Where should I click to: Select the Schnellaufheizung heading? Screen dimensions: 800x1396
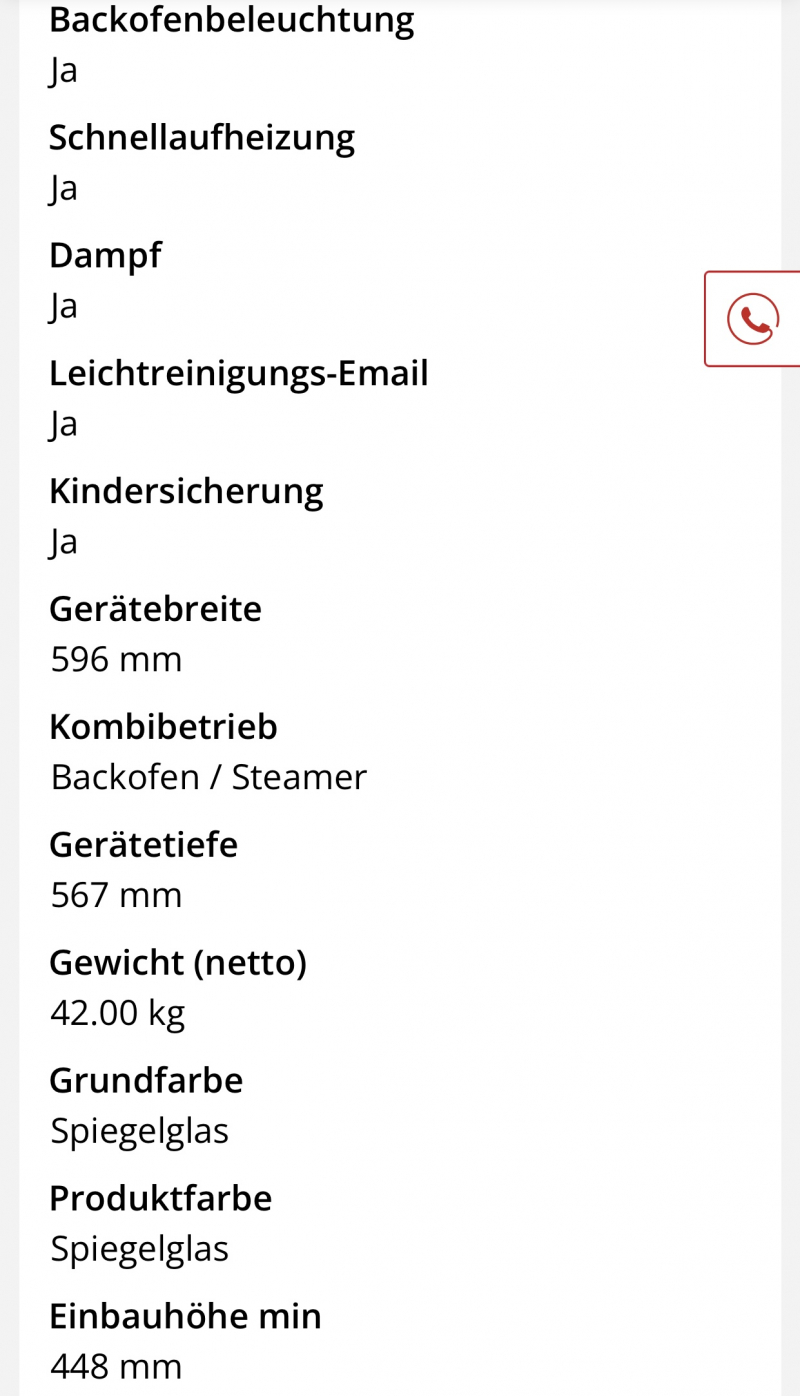[x=201, y=137]
